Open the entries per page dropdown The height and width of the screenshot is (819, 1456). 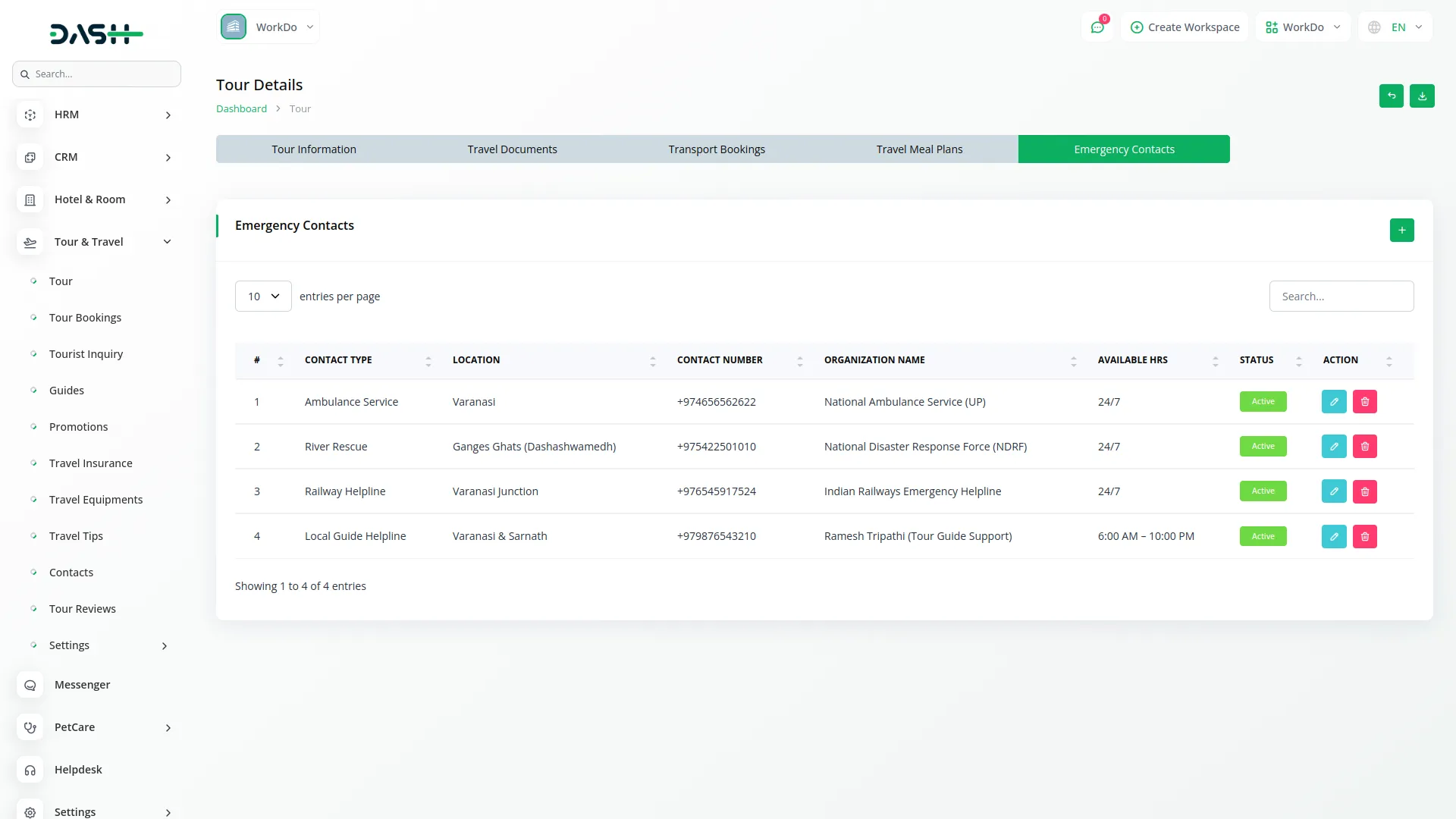[263, 297]
